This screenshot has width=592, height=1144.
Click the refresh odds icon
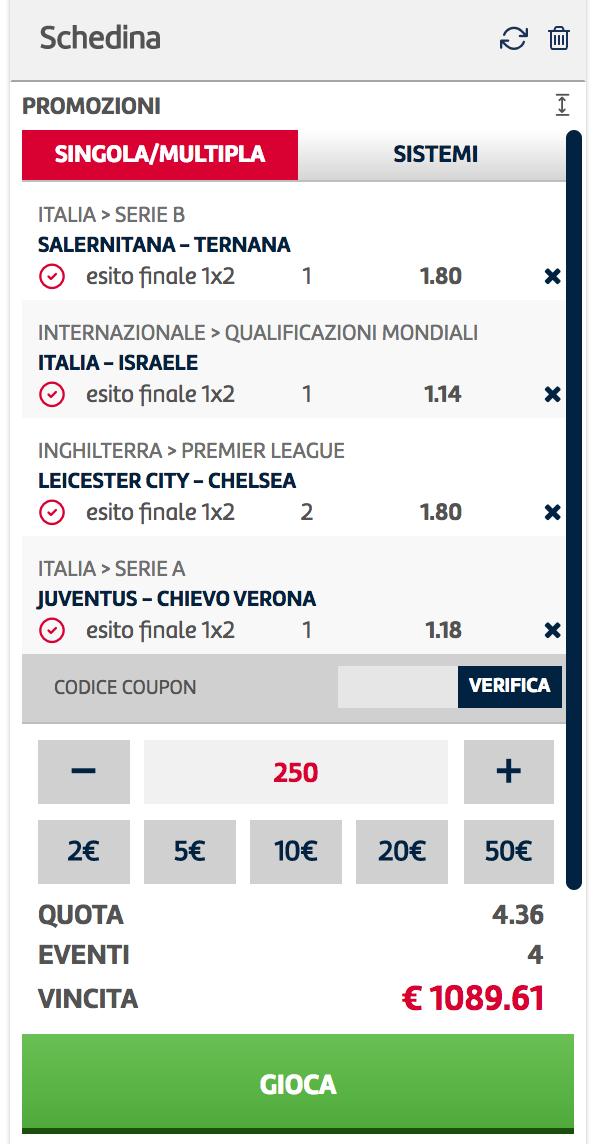pos(513,39)
